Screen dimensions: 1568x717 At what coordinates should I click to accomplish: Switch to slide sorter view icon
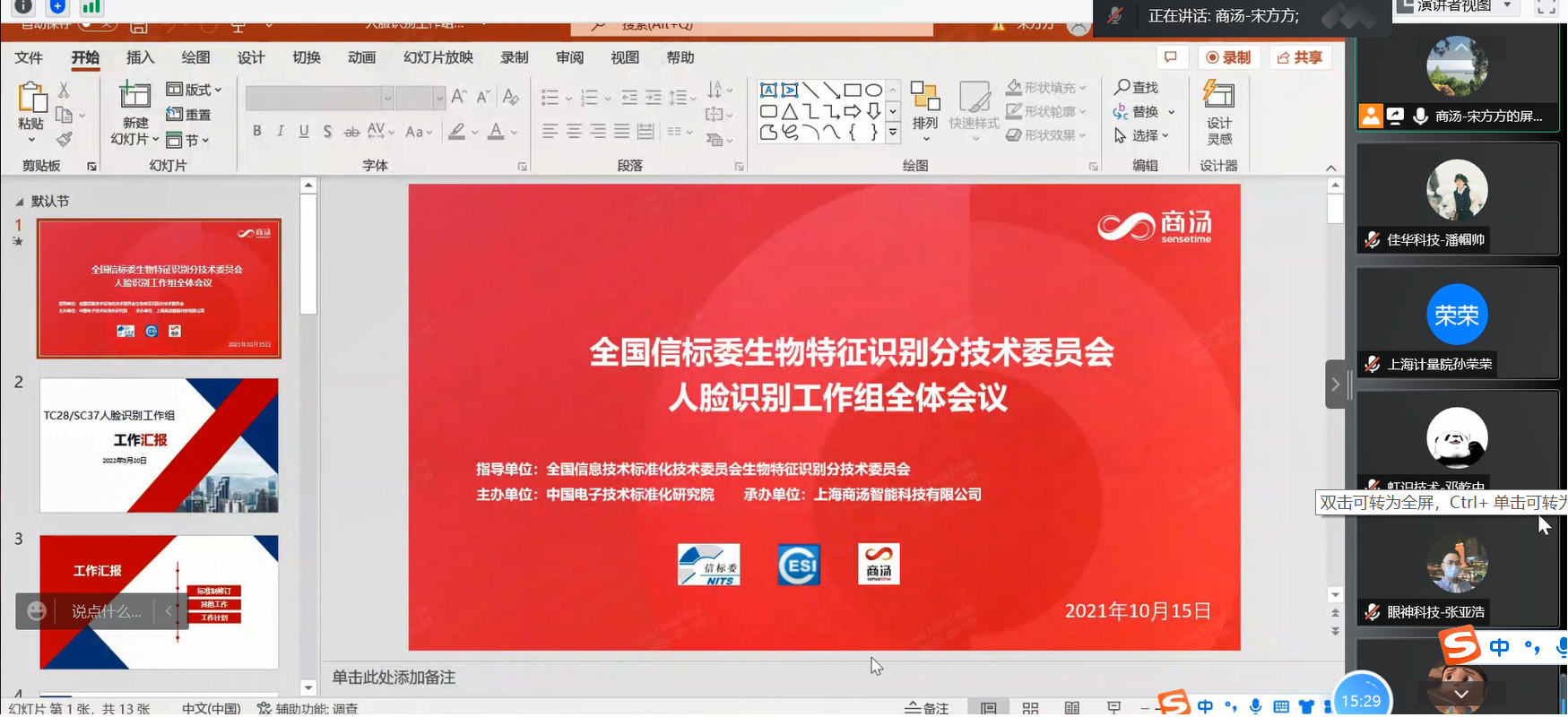1030,708
